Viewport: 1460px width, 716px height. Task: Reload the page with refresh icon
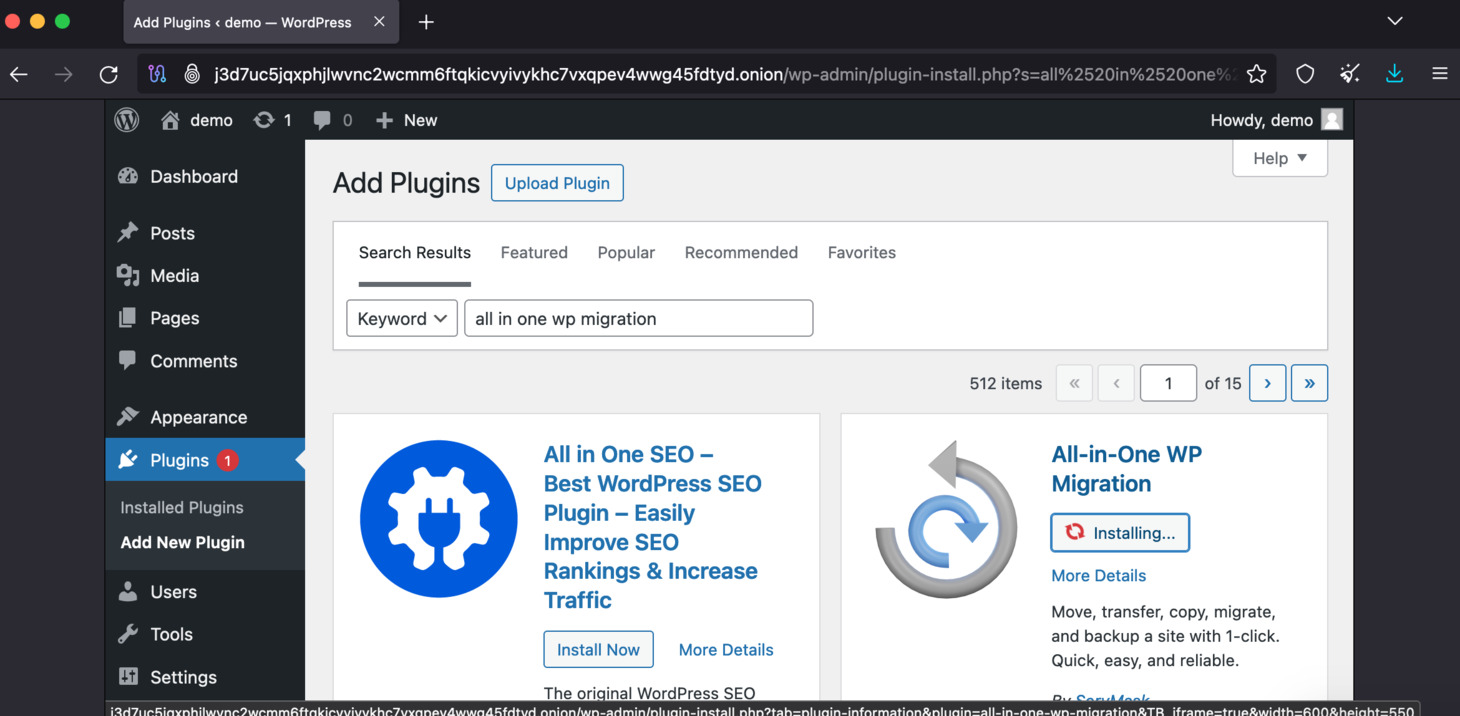[109, 74]
